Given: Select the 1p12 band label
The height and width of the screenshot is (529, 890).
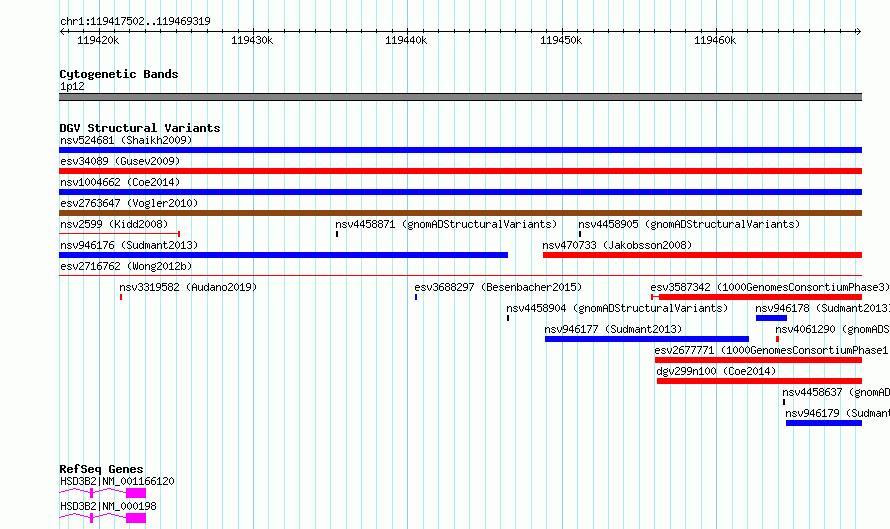Looking at the screenshot, I should point(72,86).
